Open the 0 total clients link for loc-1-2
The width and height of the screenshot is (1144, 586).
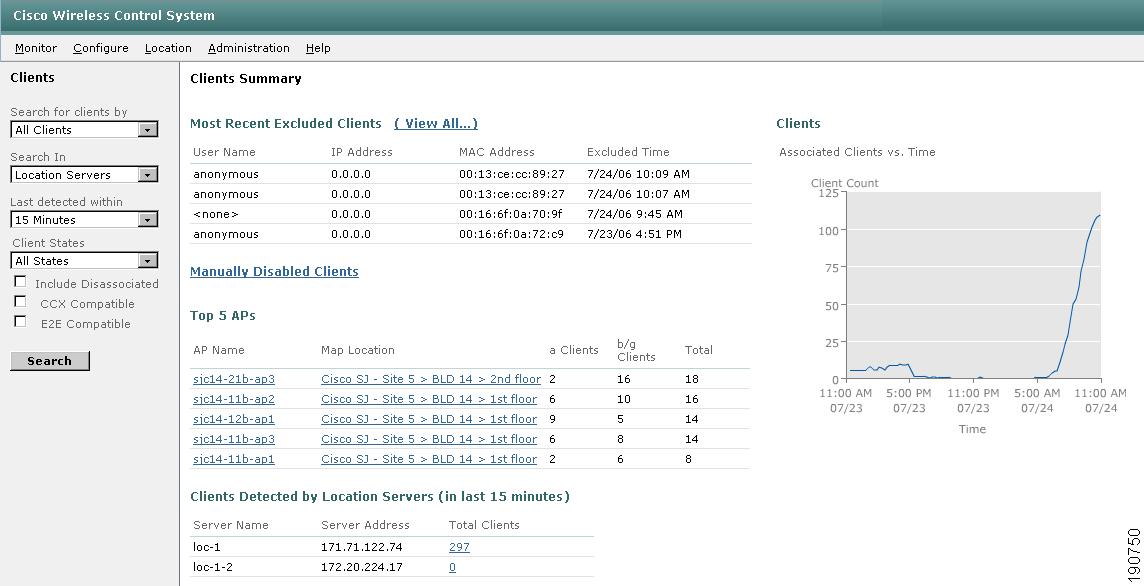tap(452, 567)
